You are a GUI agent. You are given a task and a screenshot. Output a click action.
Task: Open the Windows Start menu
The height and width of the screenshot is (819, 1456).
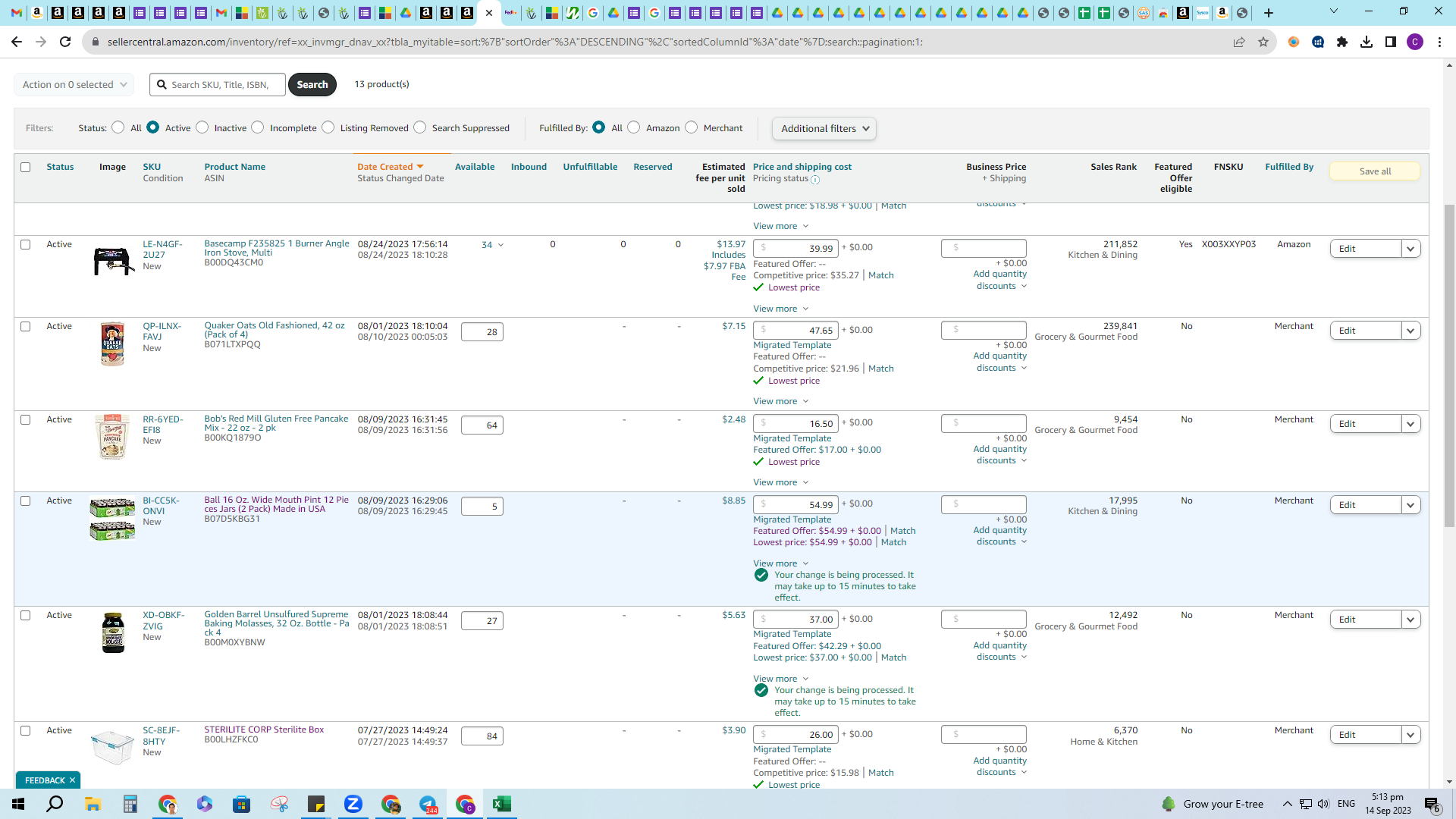[18, 804]
